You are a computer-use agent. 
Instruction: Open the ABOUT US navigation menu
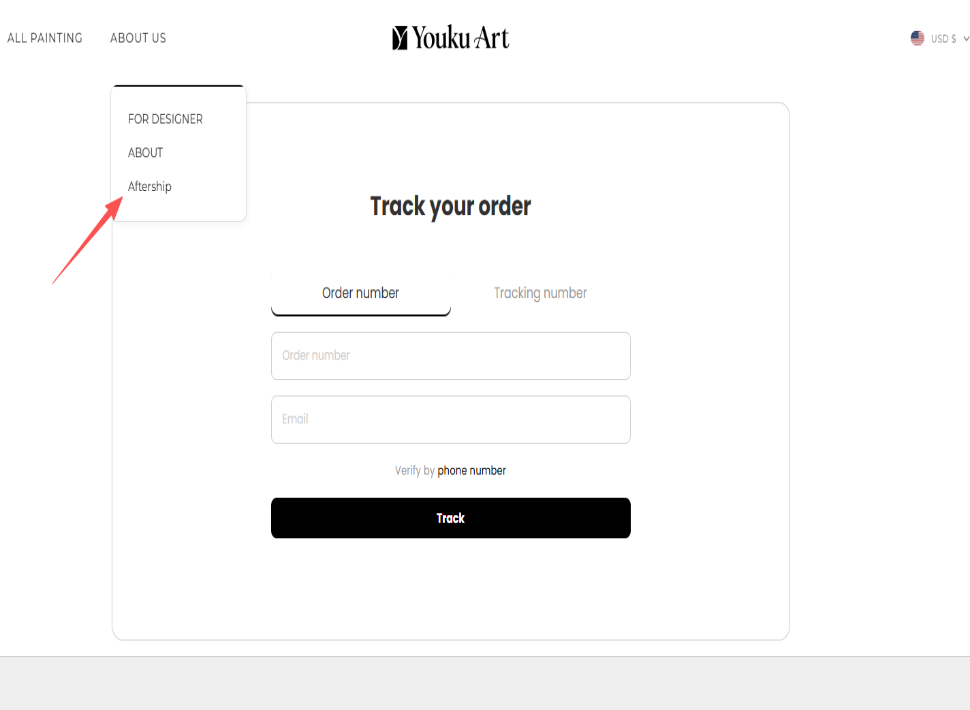138,38
